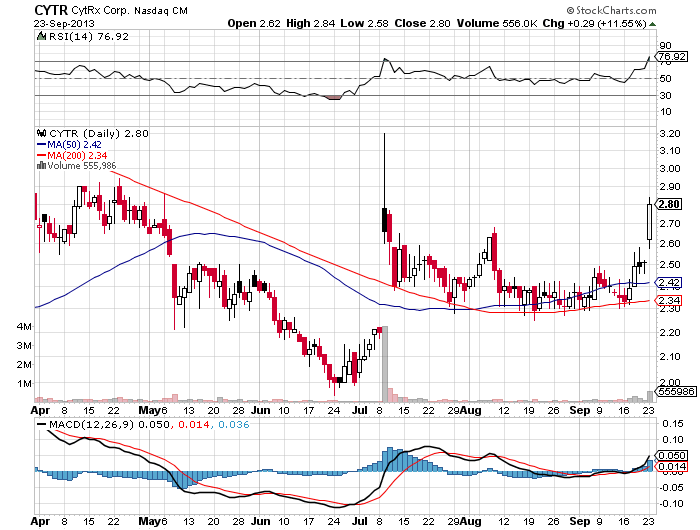The height and width of the screenshot is (530, 700).
Task: Click the 3.00 price axis label
Action: coord(670,168)
